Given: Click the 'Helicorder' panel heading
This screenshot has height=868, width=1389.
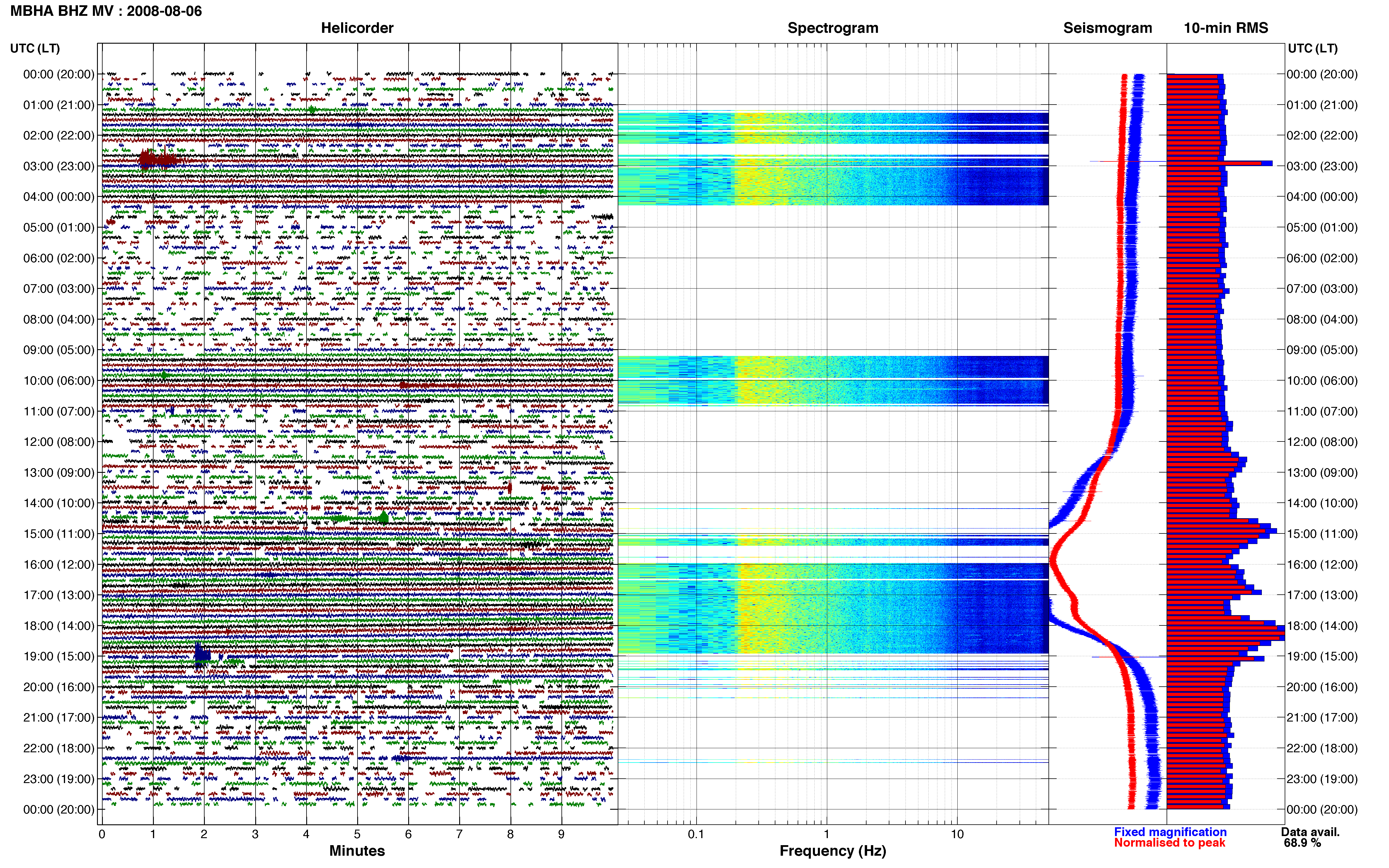Looking at the screenshot, I should [x=357, y=28].
